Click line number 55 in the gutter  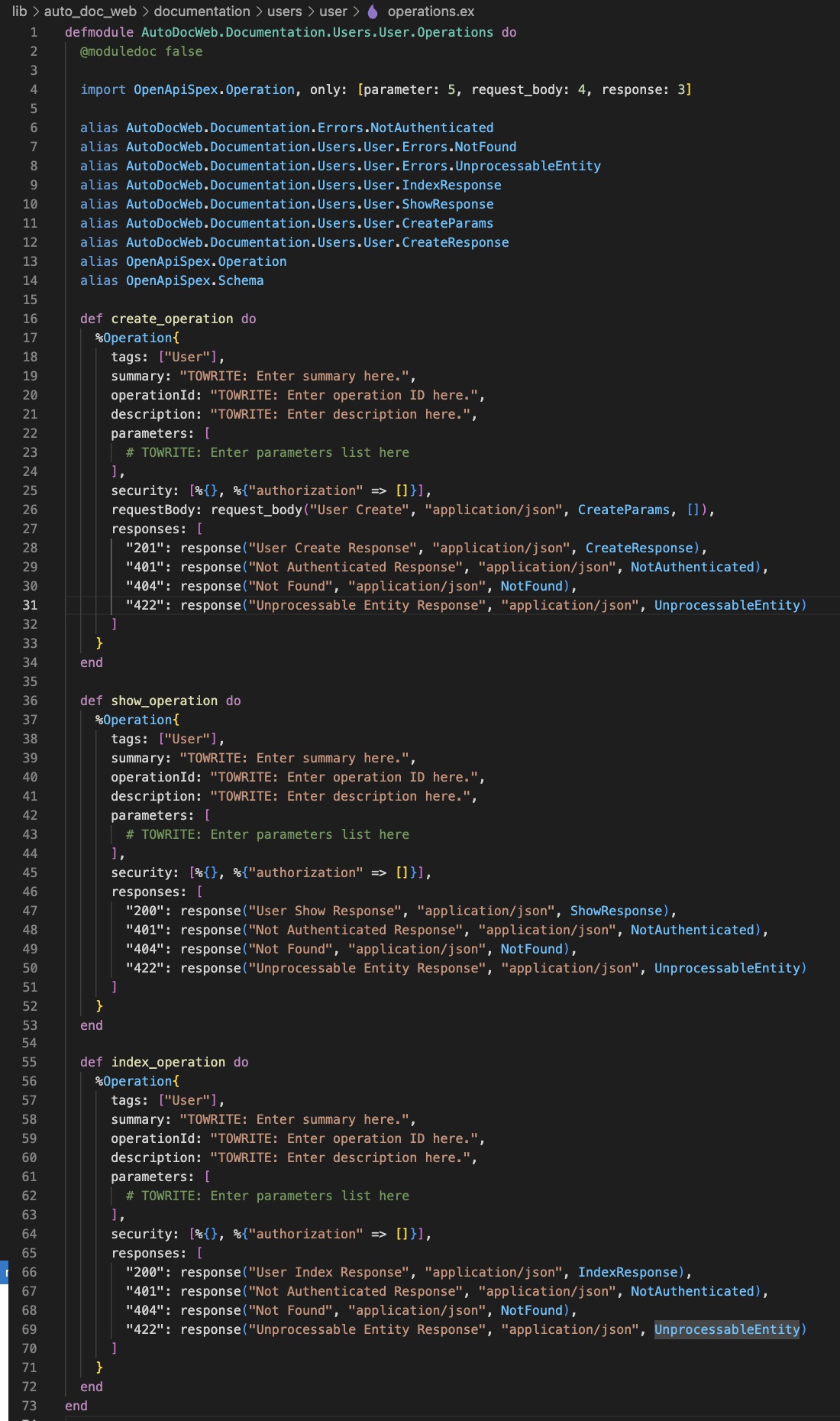pos(30,1062)
